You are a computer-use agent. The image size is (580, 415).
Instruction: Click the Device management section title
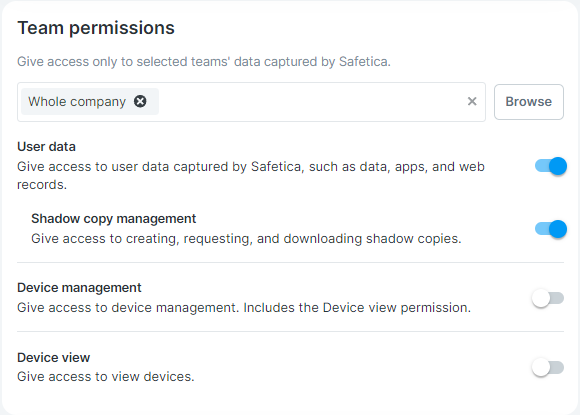click(79, 288)
